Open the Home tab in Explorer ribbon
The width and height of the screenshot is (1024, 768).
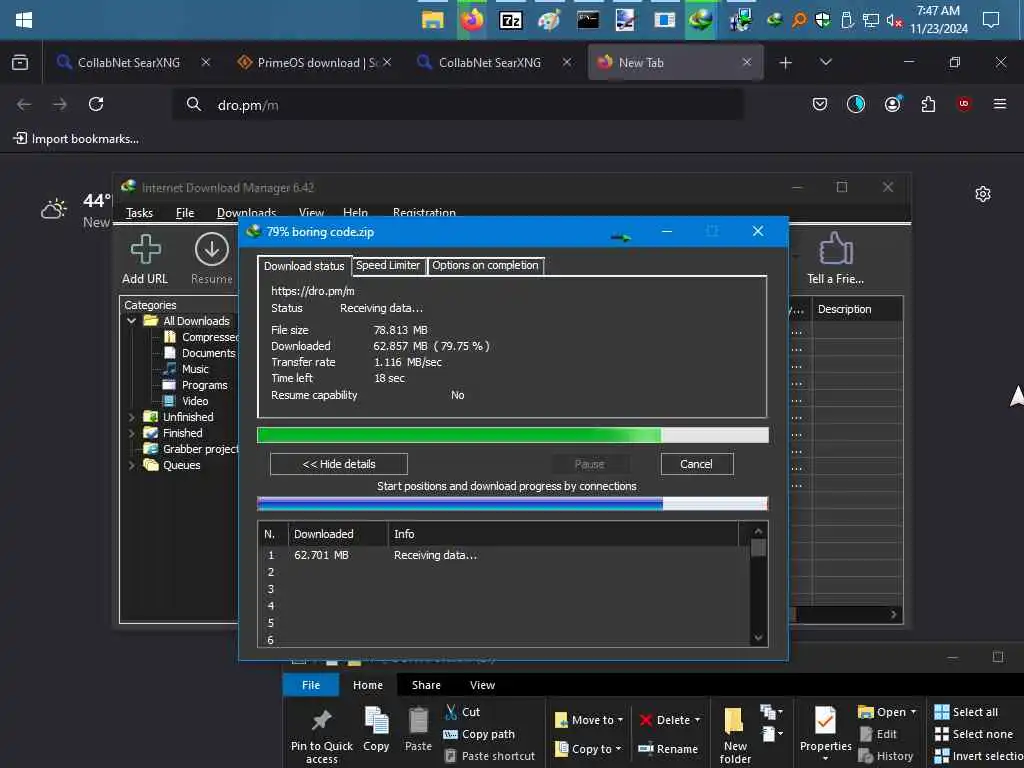tap(368, 685)
